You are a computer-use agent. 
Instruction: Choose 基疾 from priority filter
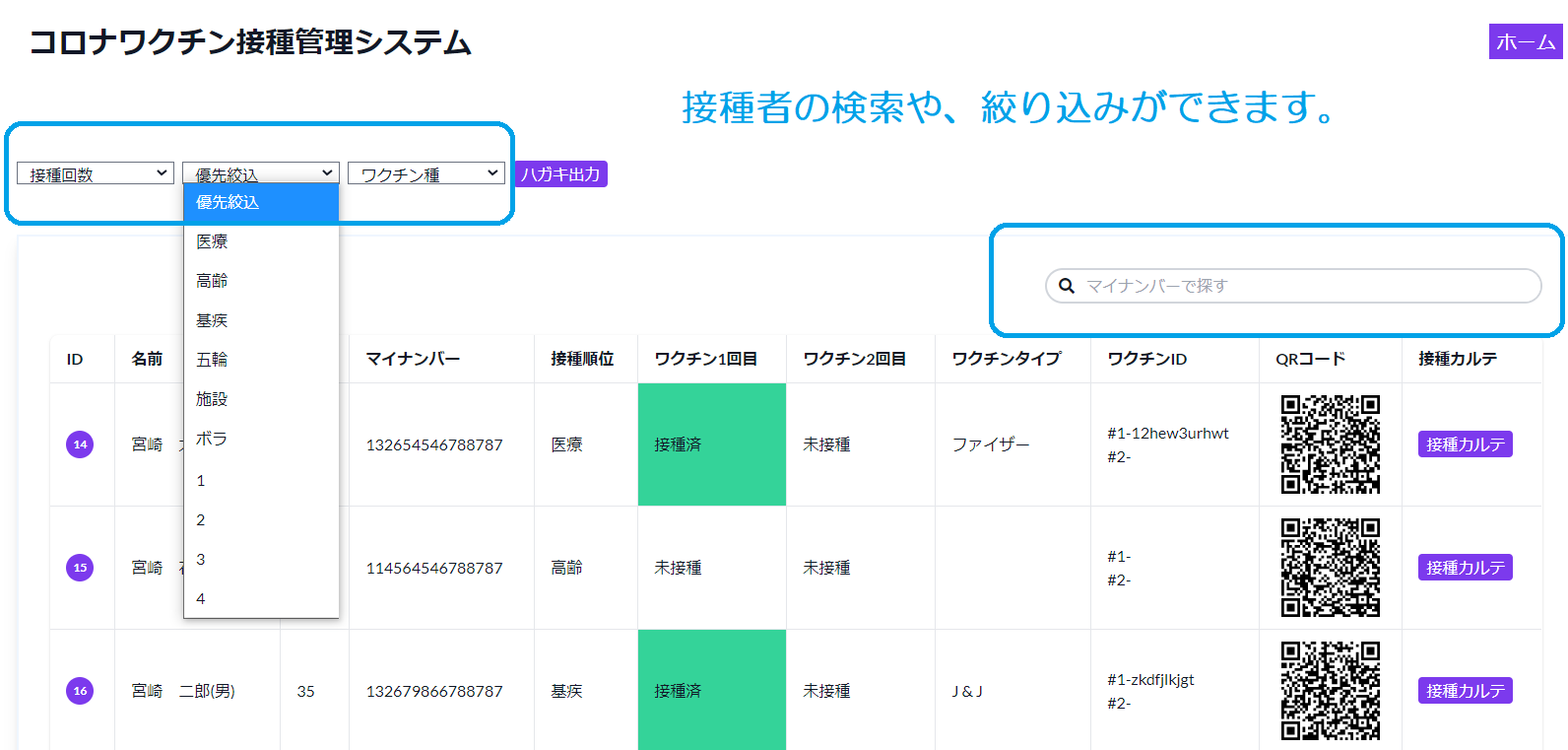click(x=261, y=320)
